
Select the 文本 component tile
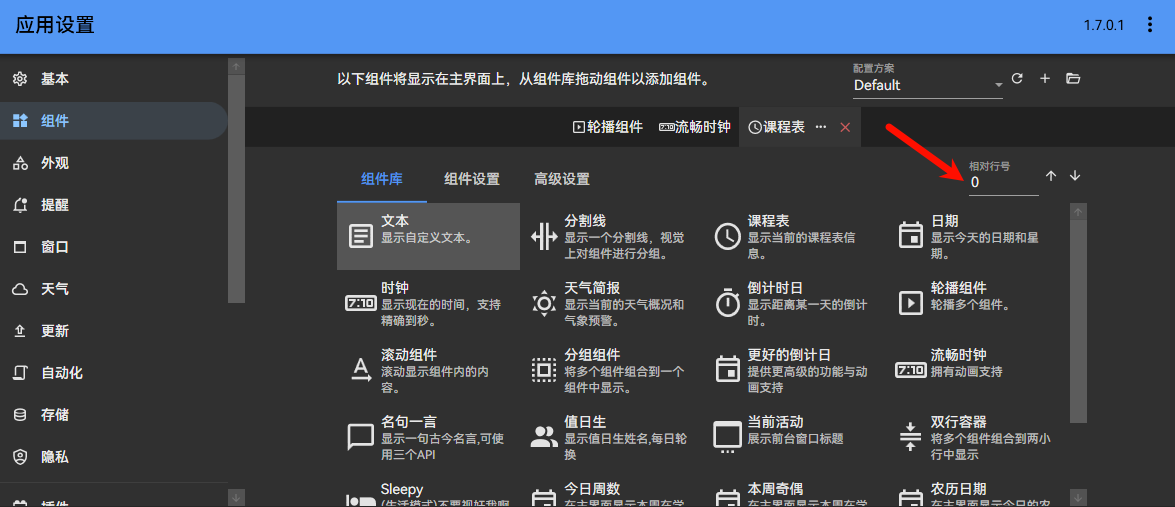(x=428, y=236)
